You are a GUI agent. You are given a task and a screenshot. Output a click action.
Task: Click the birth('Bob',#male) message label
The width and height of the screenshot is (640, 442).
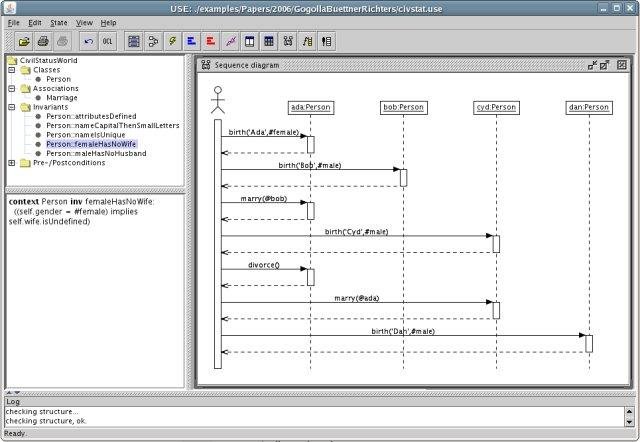click(310, 165)
